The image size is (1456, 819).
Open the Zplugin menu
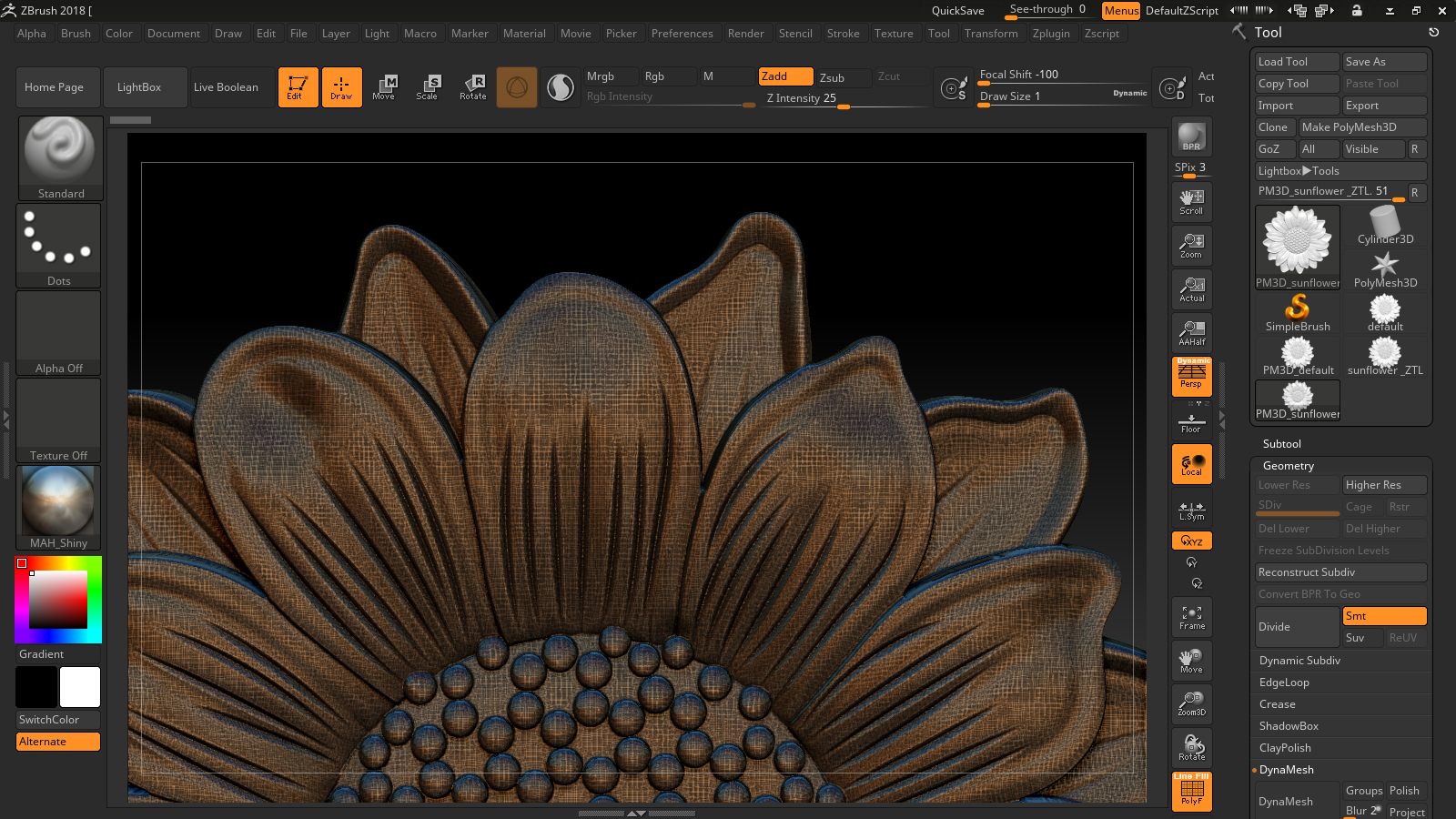[x=1051, y=34]
